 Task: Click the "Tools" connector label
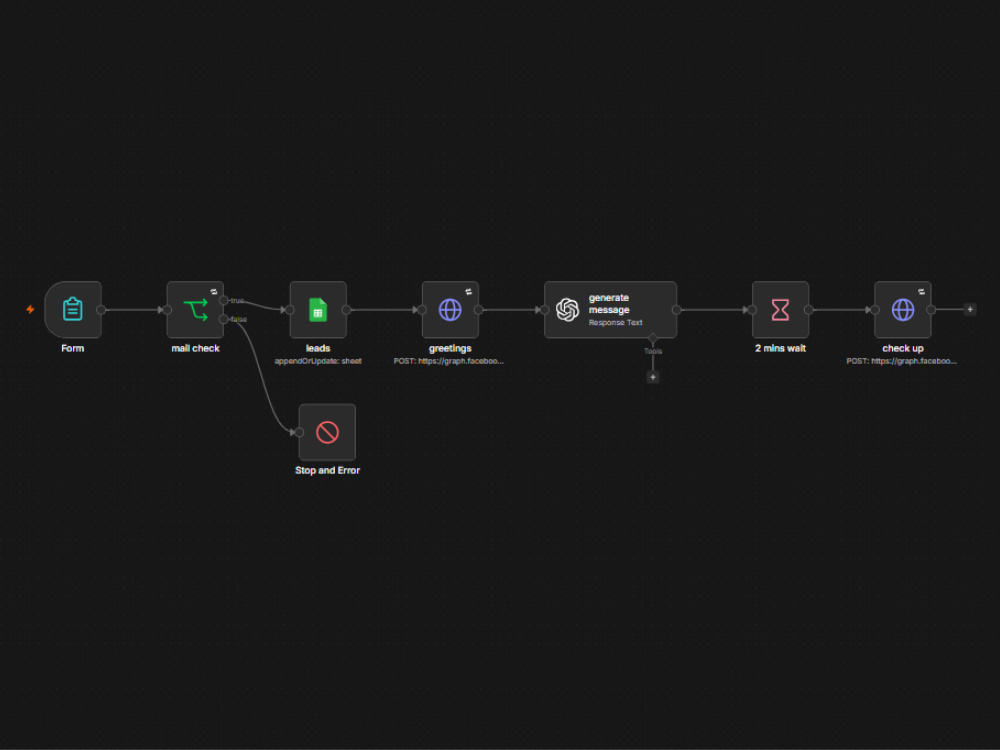tap(652, 351)
